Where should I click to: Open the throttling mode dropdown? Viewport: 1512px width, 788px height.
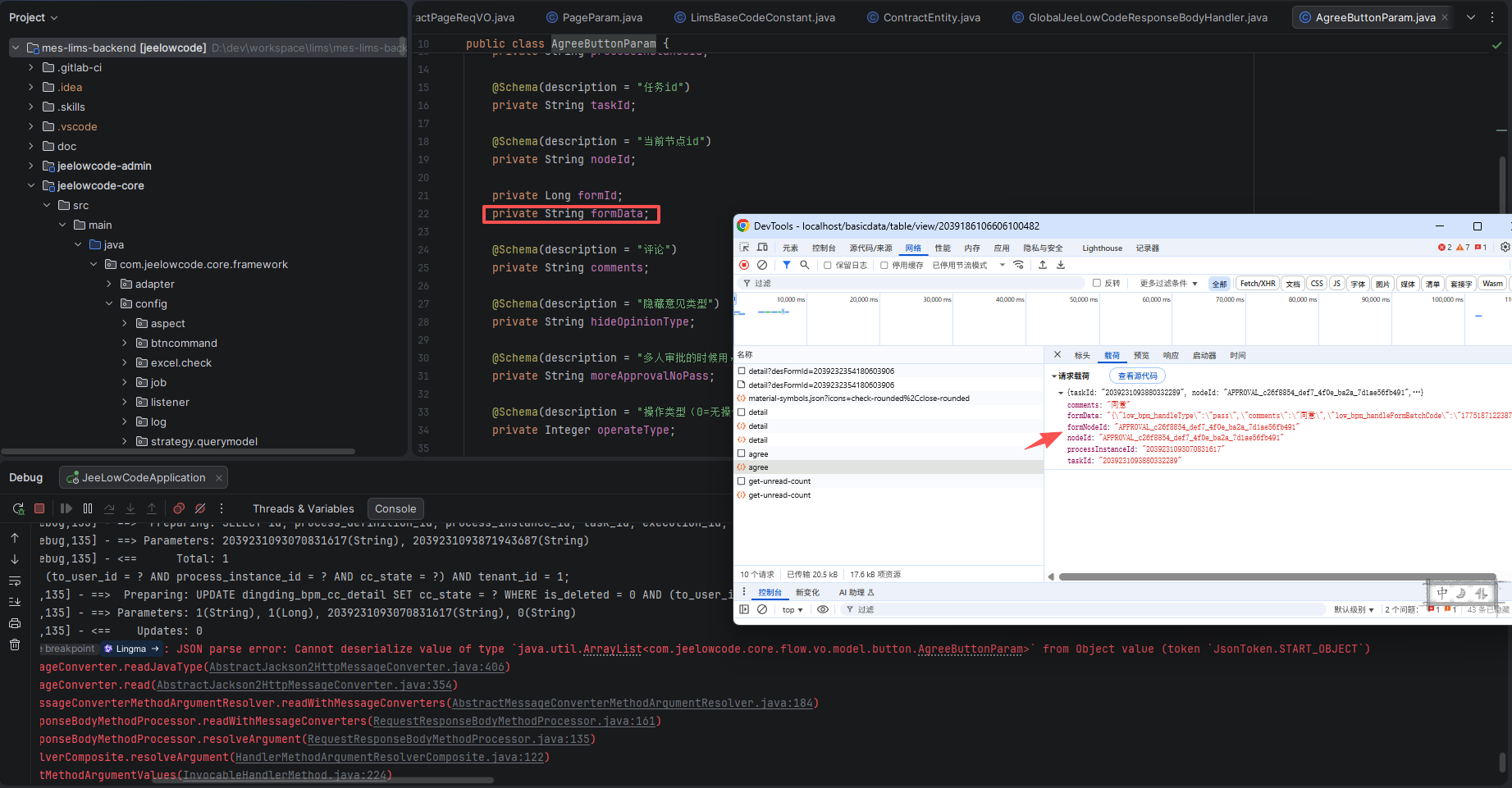968,265
